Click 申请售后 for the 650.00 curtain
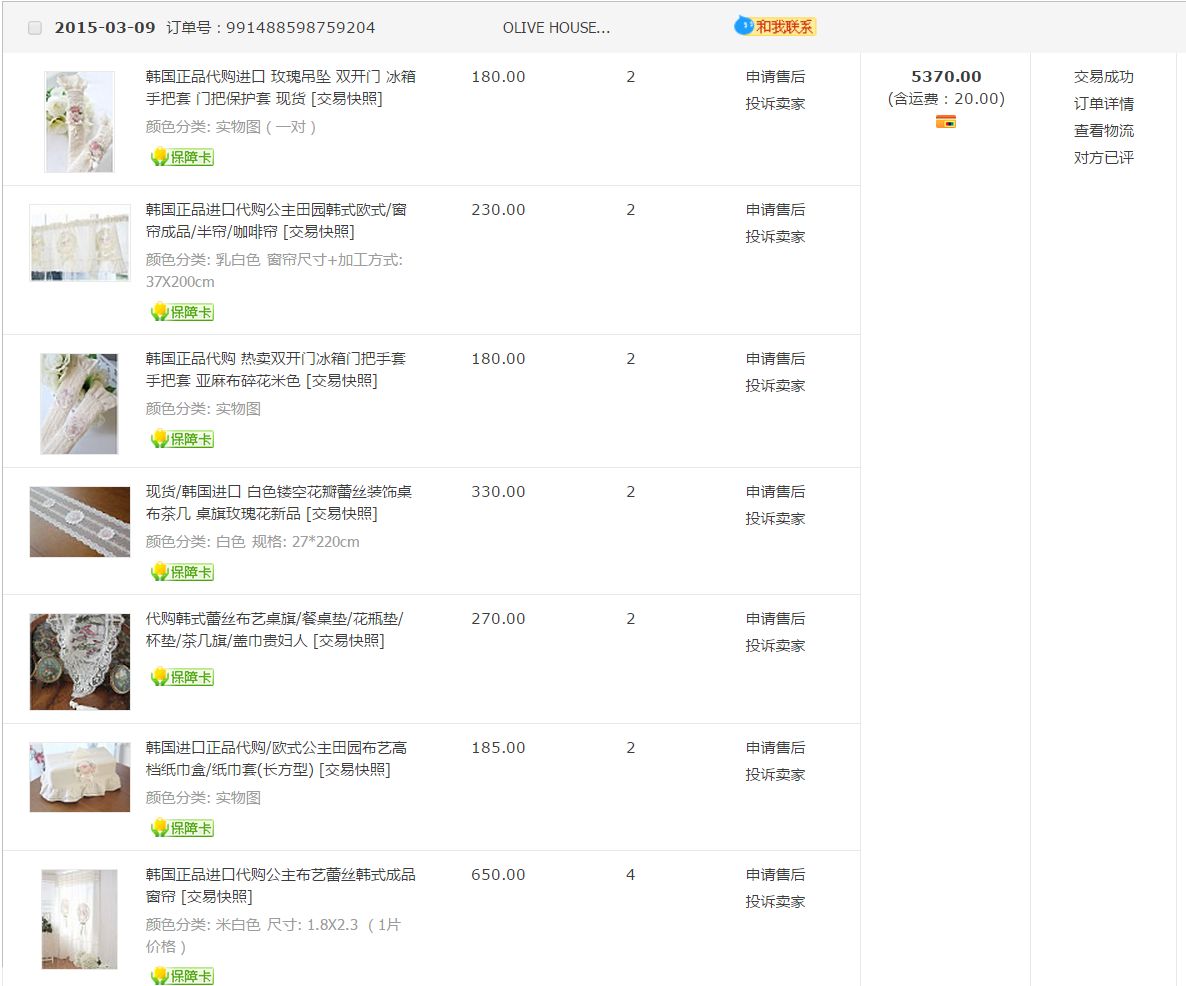The height and width of the screenshot is (986, 1186). tap(775, 875)
